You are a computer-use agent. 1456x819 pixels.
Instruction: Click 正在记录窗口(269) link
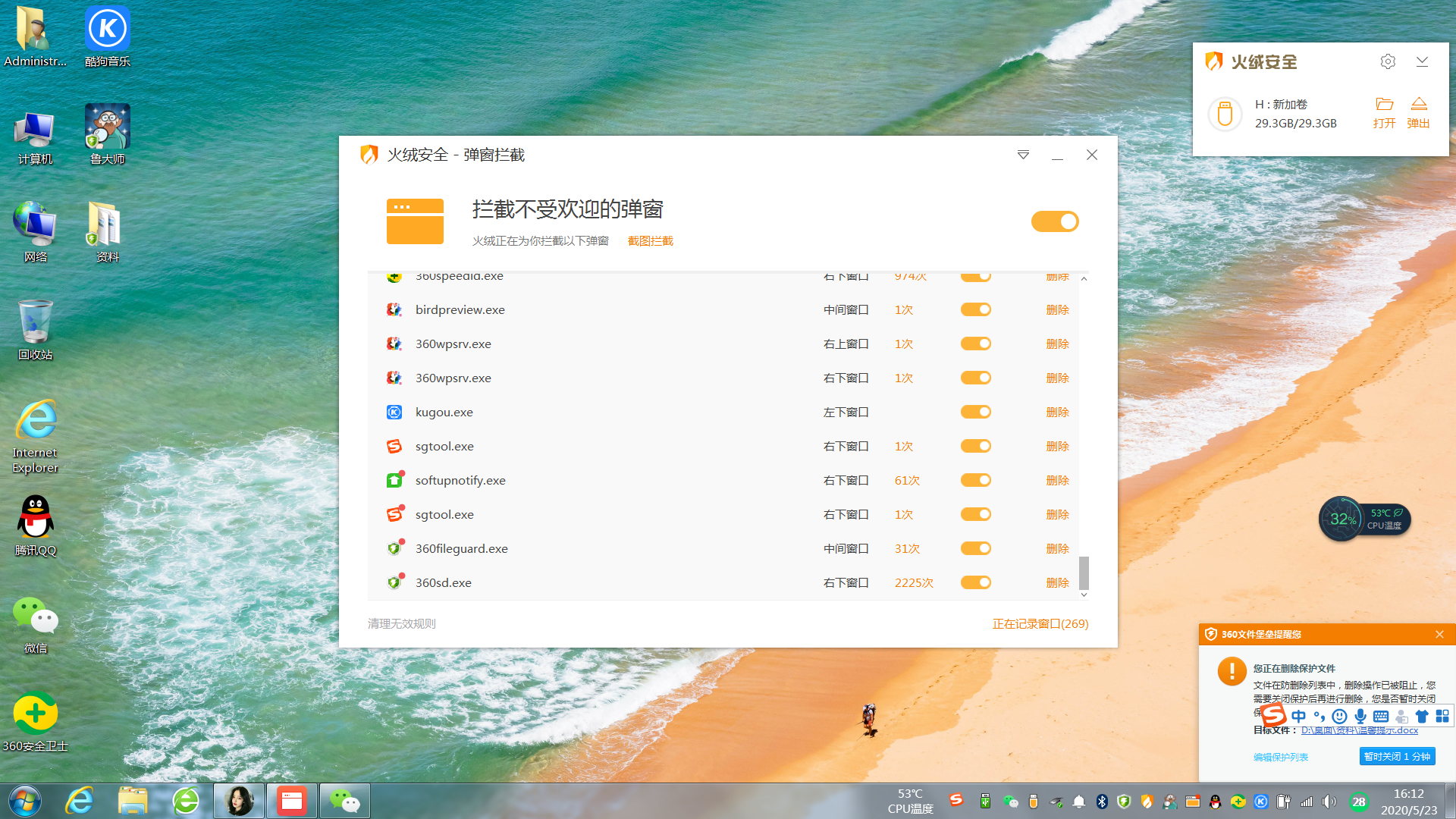(x=1040, y=623)
